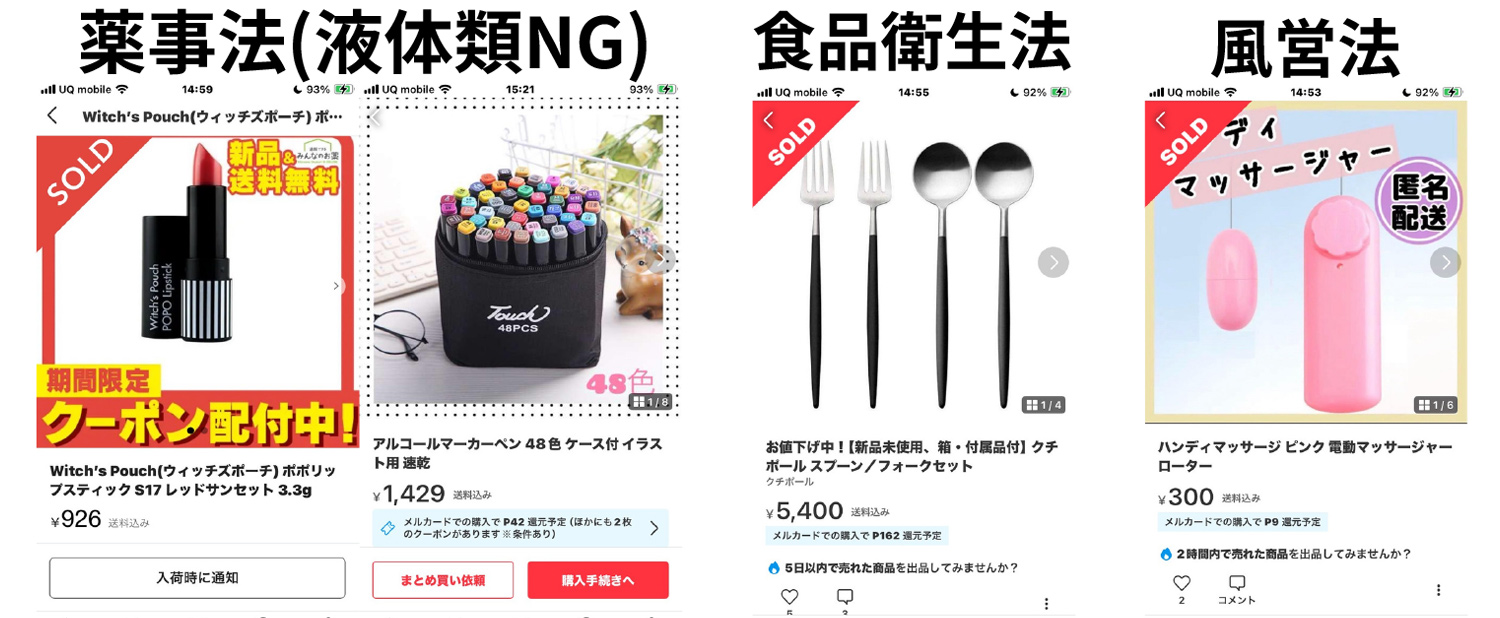Open the 1/4 image counter on the cutlery photo
Image resolution: width=1500 pixels, height=618 pixels.
[1043, 405]
